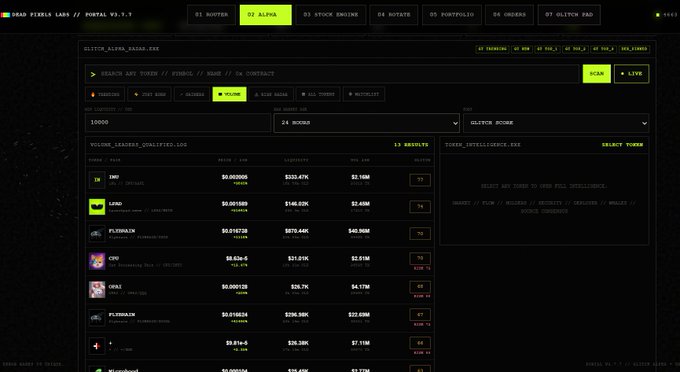This screenshot has width=680, height=372.
Task: Click volume value $40.96M
Action: point(359,231)
